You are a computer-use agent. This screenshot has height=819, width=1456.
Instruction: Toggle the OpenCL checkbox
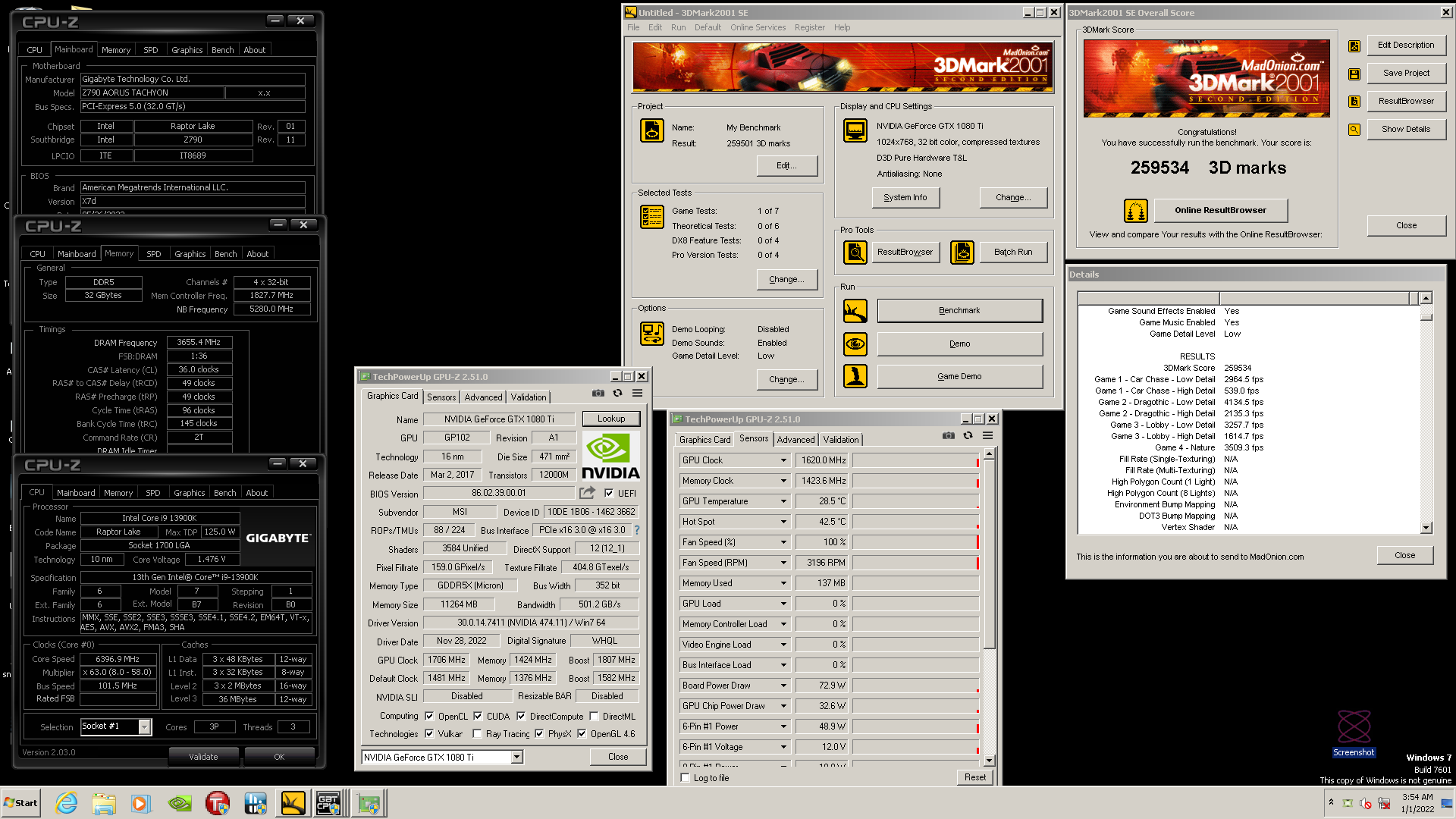click(429, 716)
